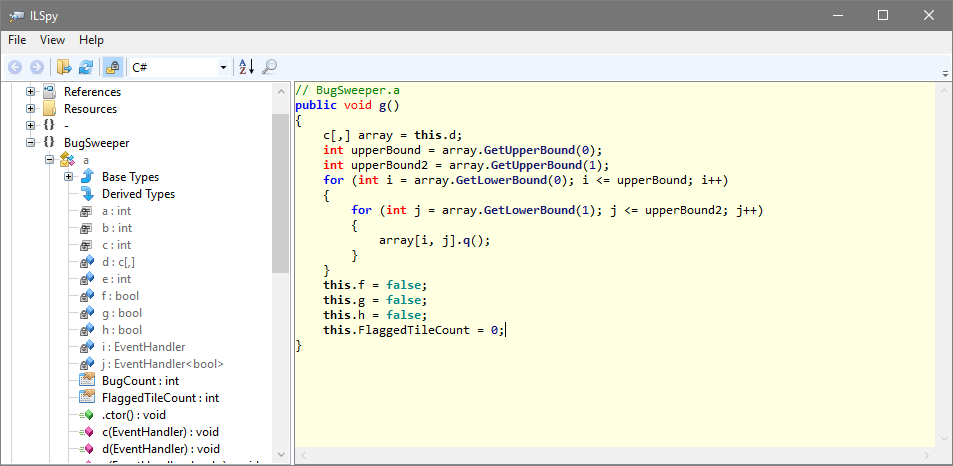The image size is (953, 466).
Task: Select field 'e : int'
Action: click(116, 279)
